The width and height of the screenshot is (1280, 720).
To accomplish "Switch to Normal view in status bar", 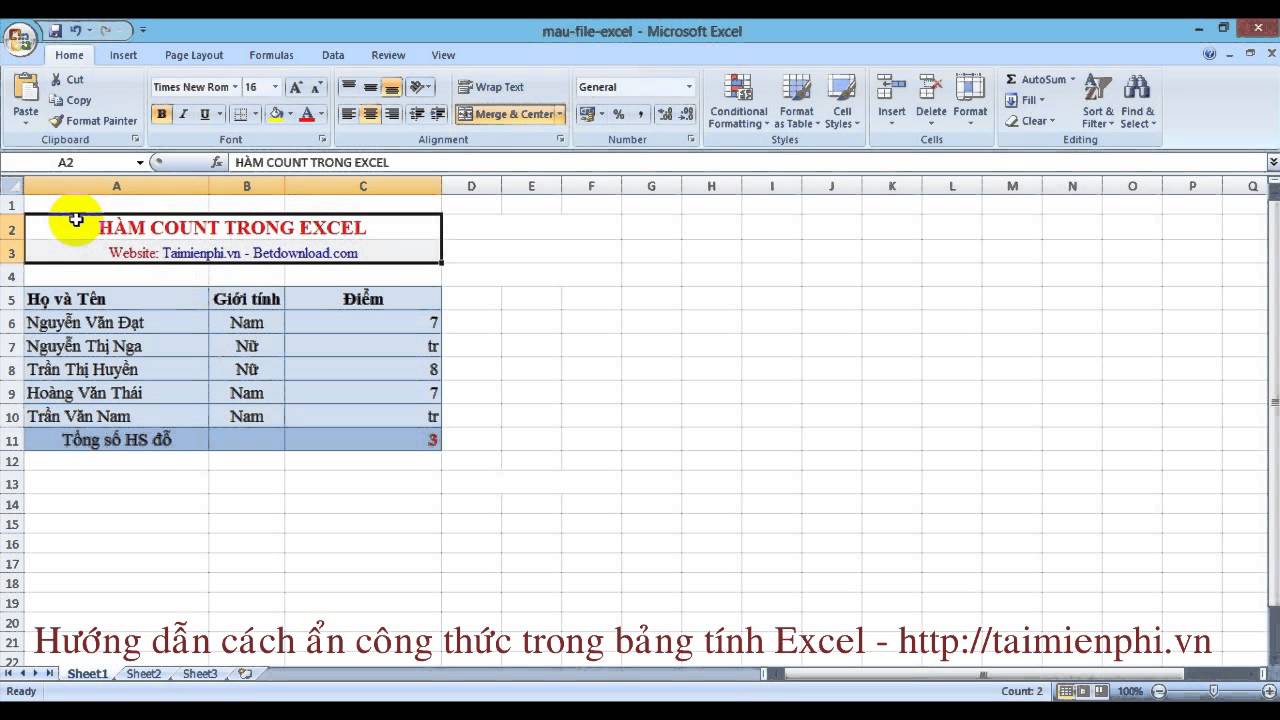I will (1066, 691).
